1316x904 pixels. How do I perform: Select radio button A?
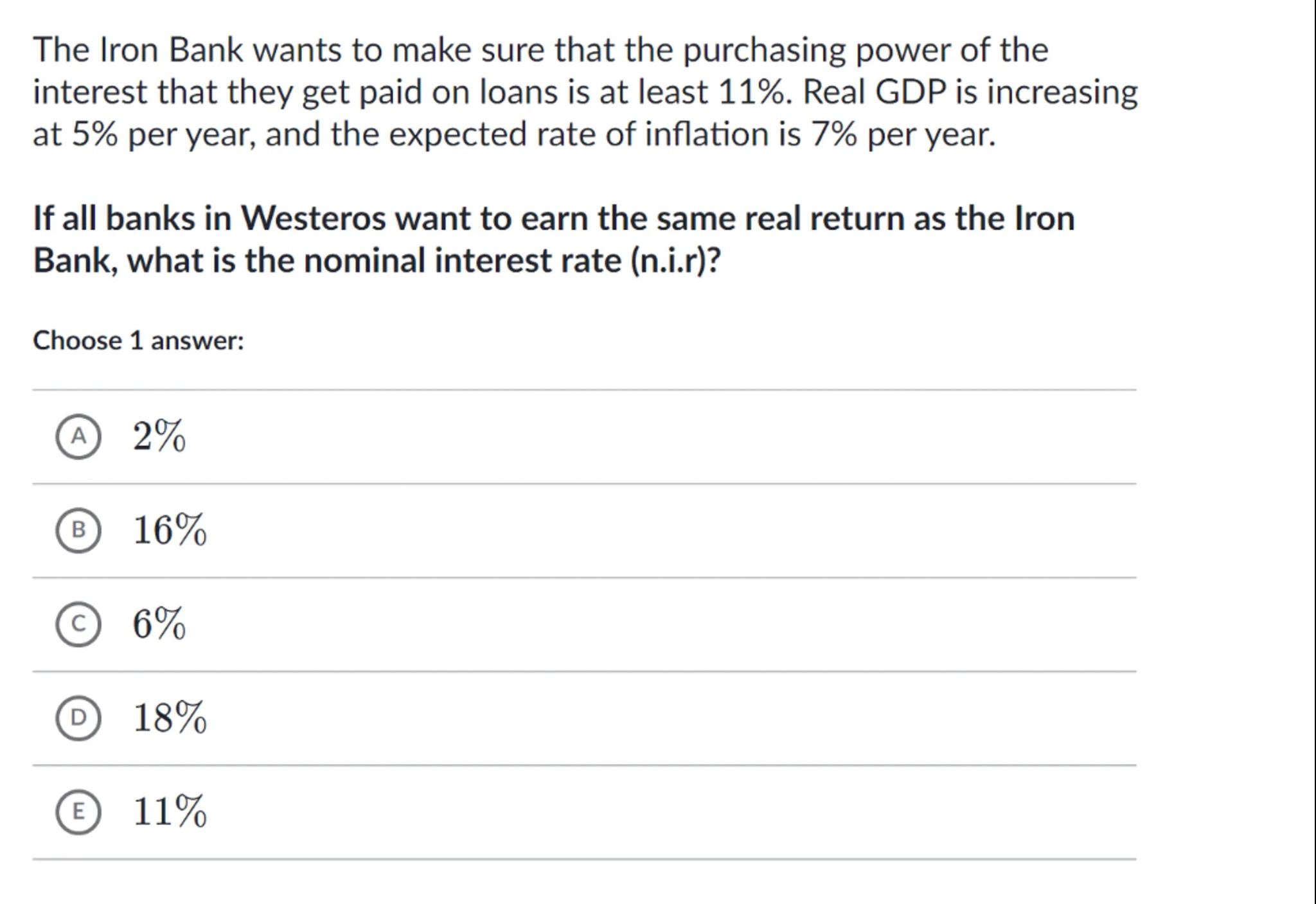[x=78, y=437]
